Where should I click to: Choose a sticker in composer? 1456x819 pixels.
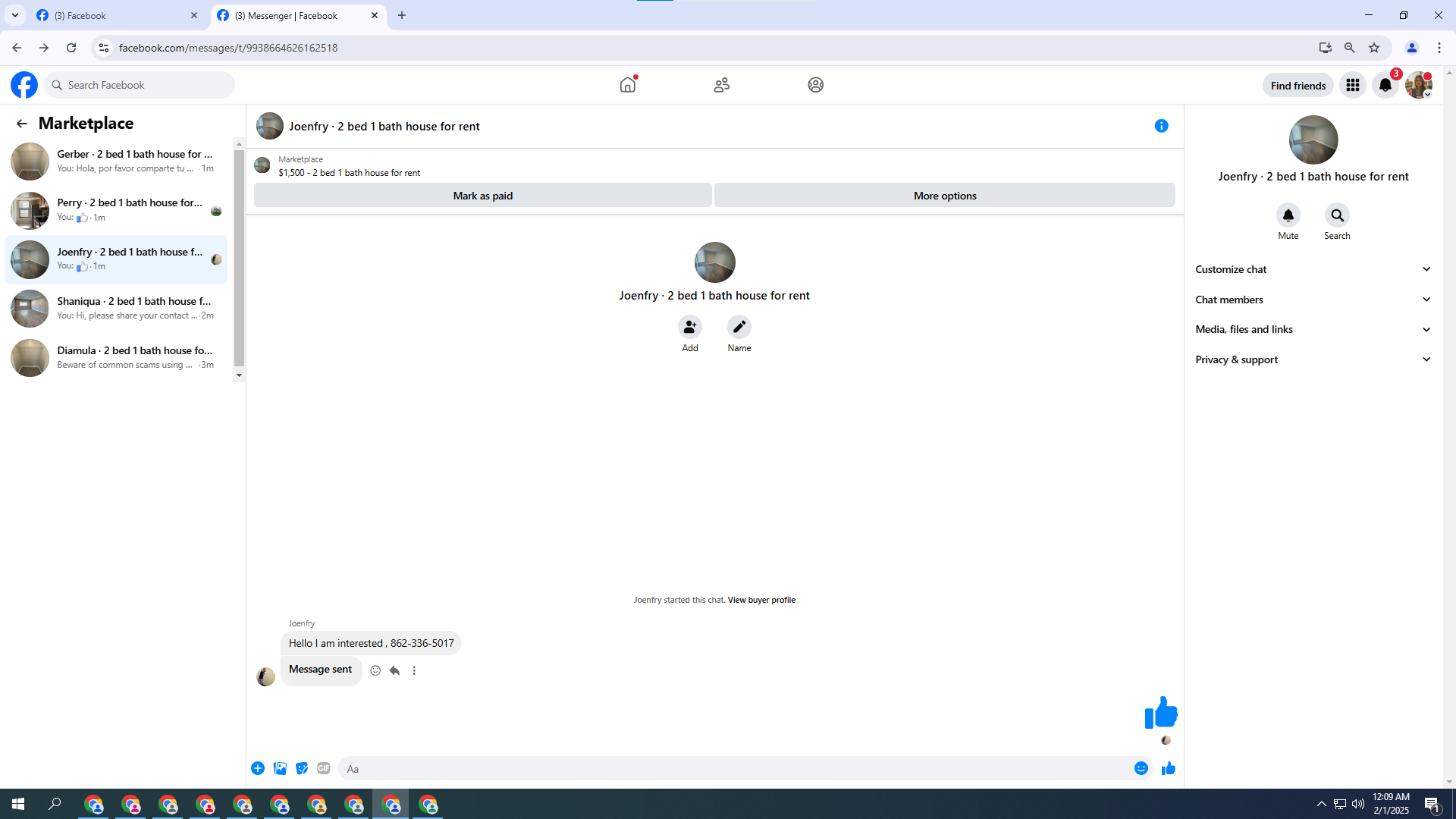pos(302,769)
